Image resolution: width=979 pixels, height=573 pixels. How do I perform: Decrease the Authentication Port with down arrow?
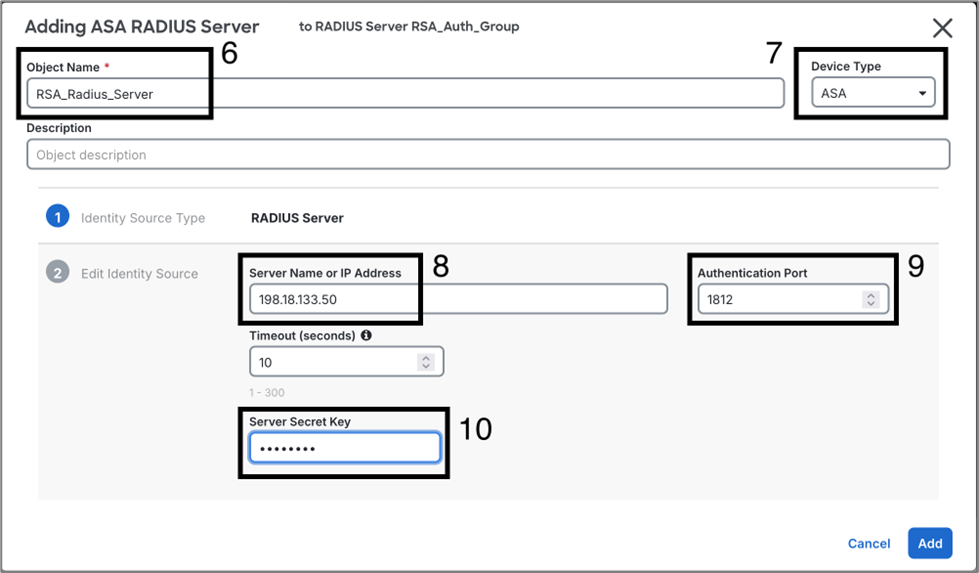[871, 304]
